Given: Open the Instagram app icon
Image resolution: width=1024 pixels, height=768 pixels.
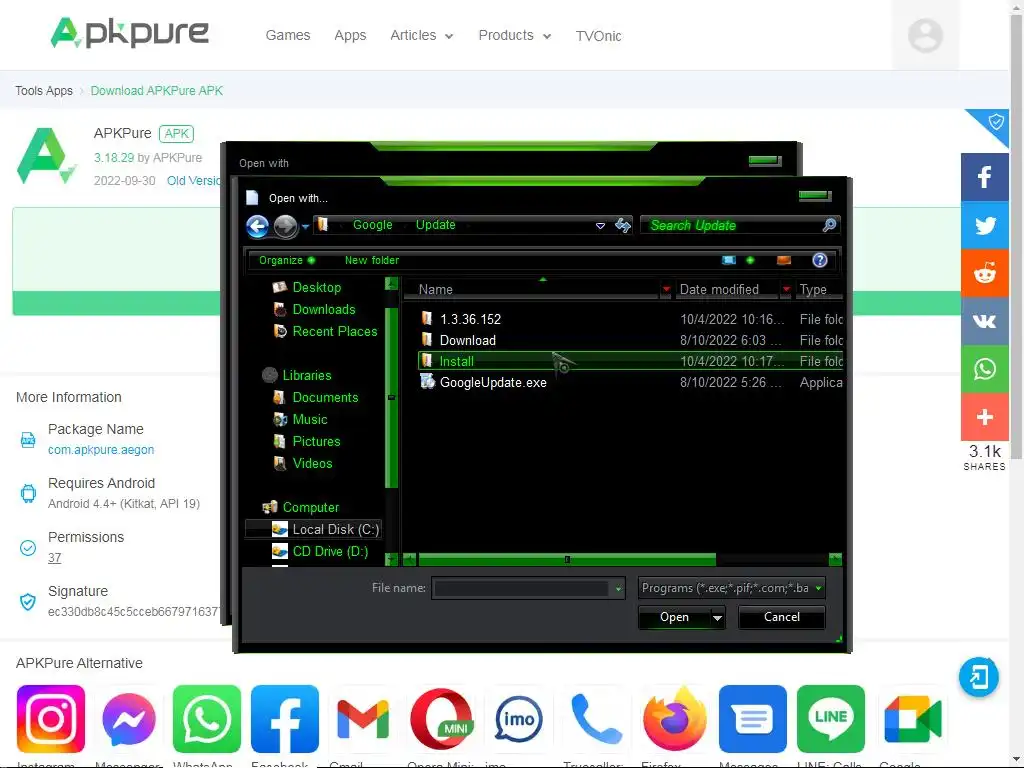Looking at the screenshot, I should point(51,719).
